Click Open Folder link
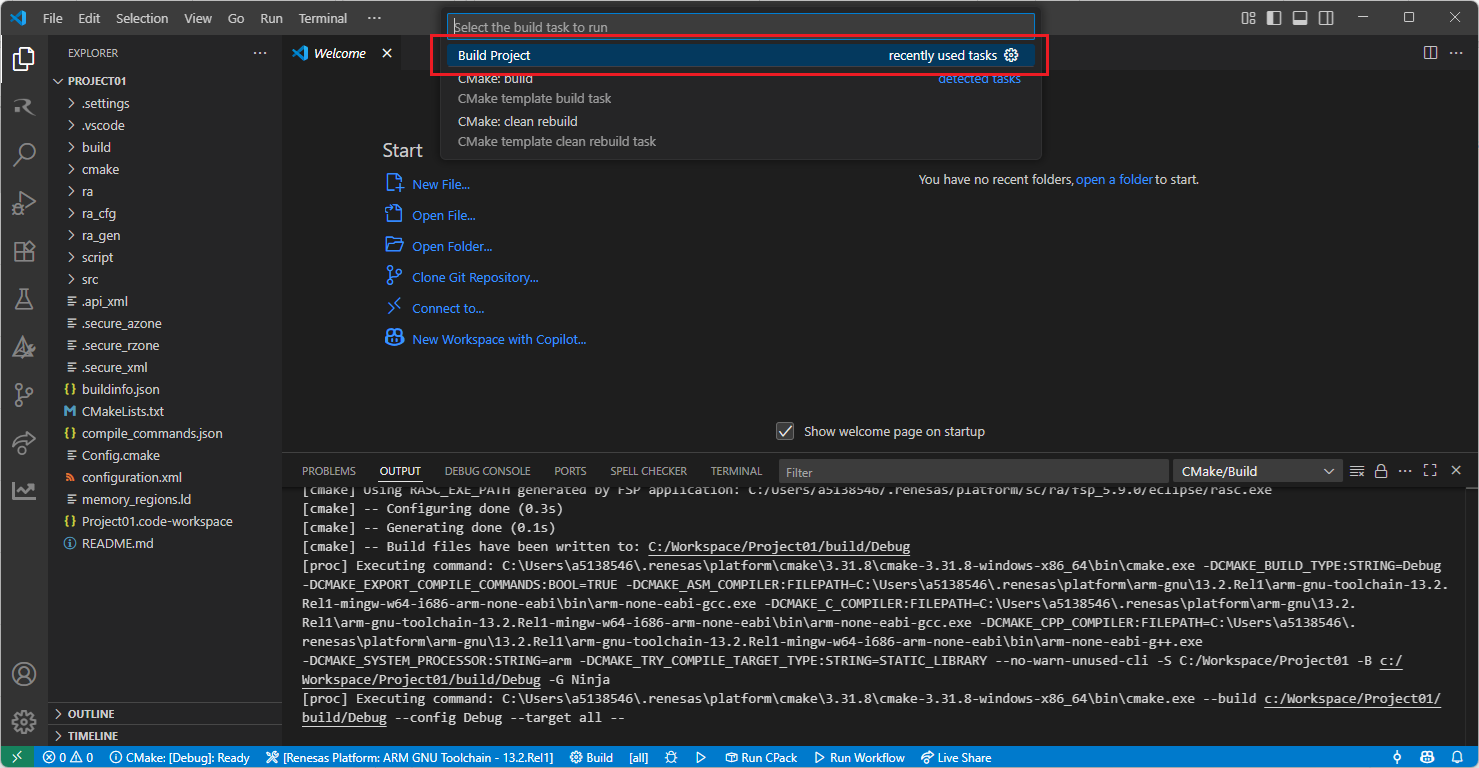Screen dimensions: 1479x768 tap(438, 246)
